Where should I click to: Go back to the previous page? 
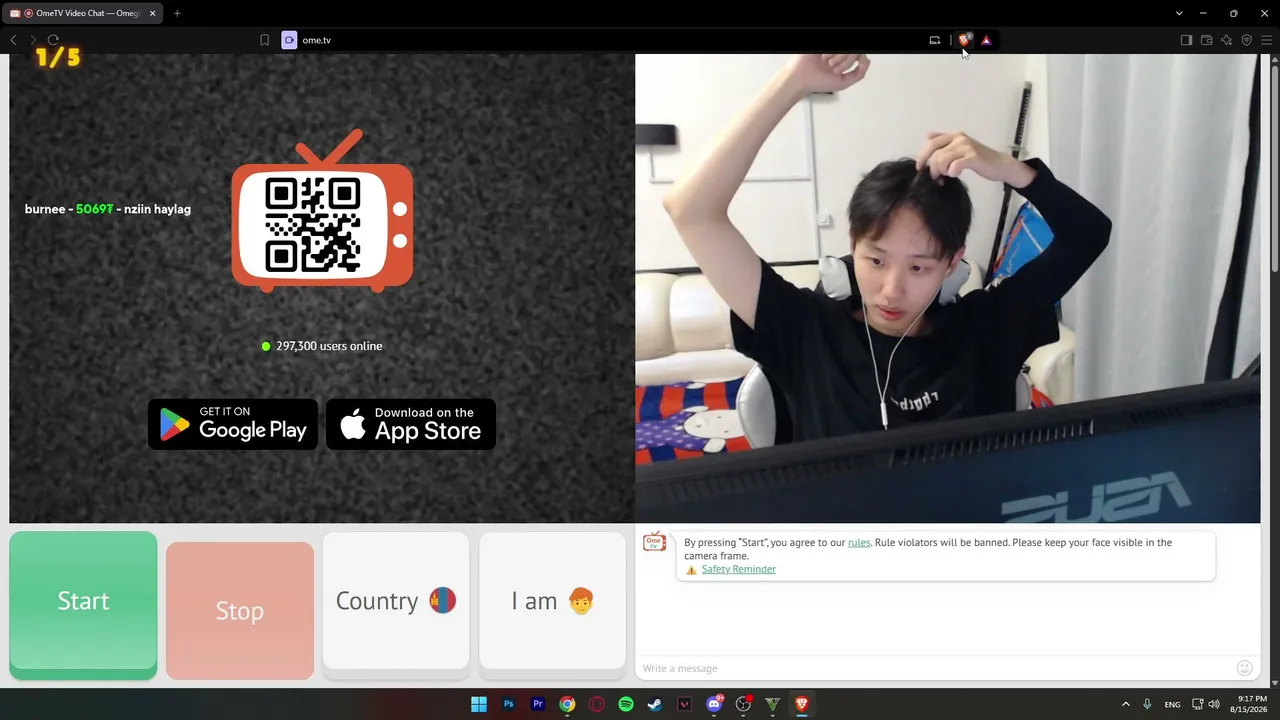[13, 40]
